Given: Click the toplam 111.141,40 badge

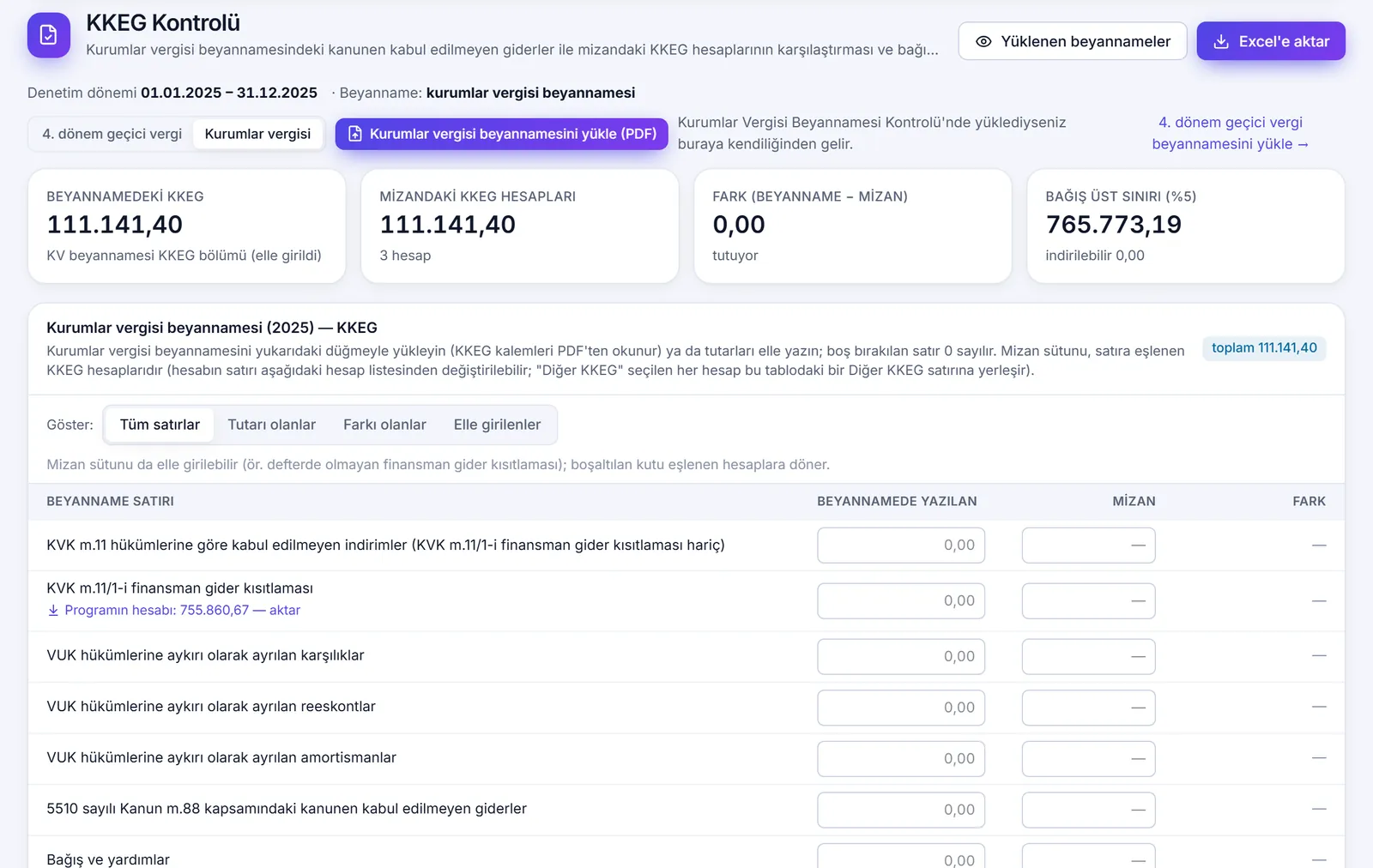Looking at the screenshot, I should click(x=1264, y=348).
